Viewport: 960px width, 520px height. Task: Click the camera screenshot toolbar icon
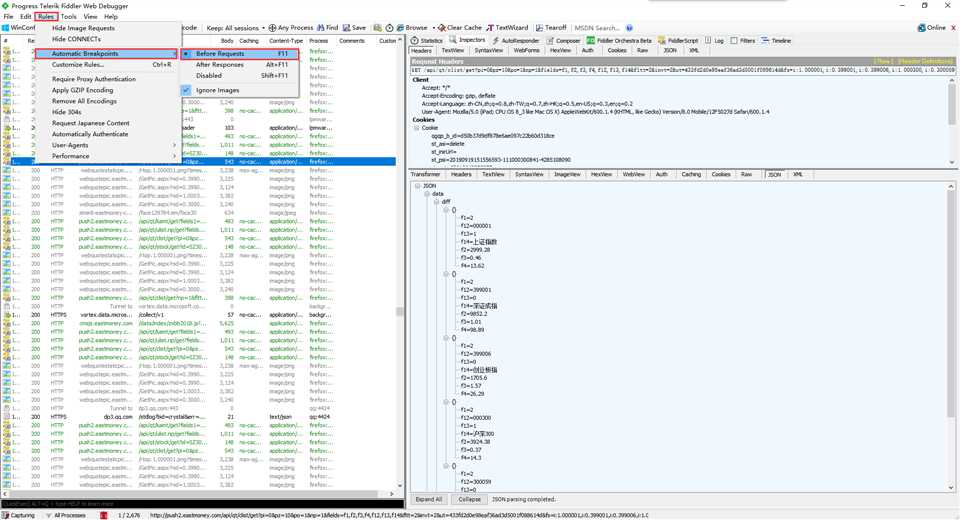click(378, 28)
